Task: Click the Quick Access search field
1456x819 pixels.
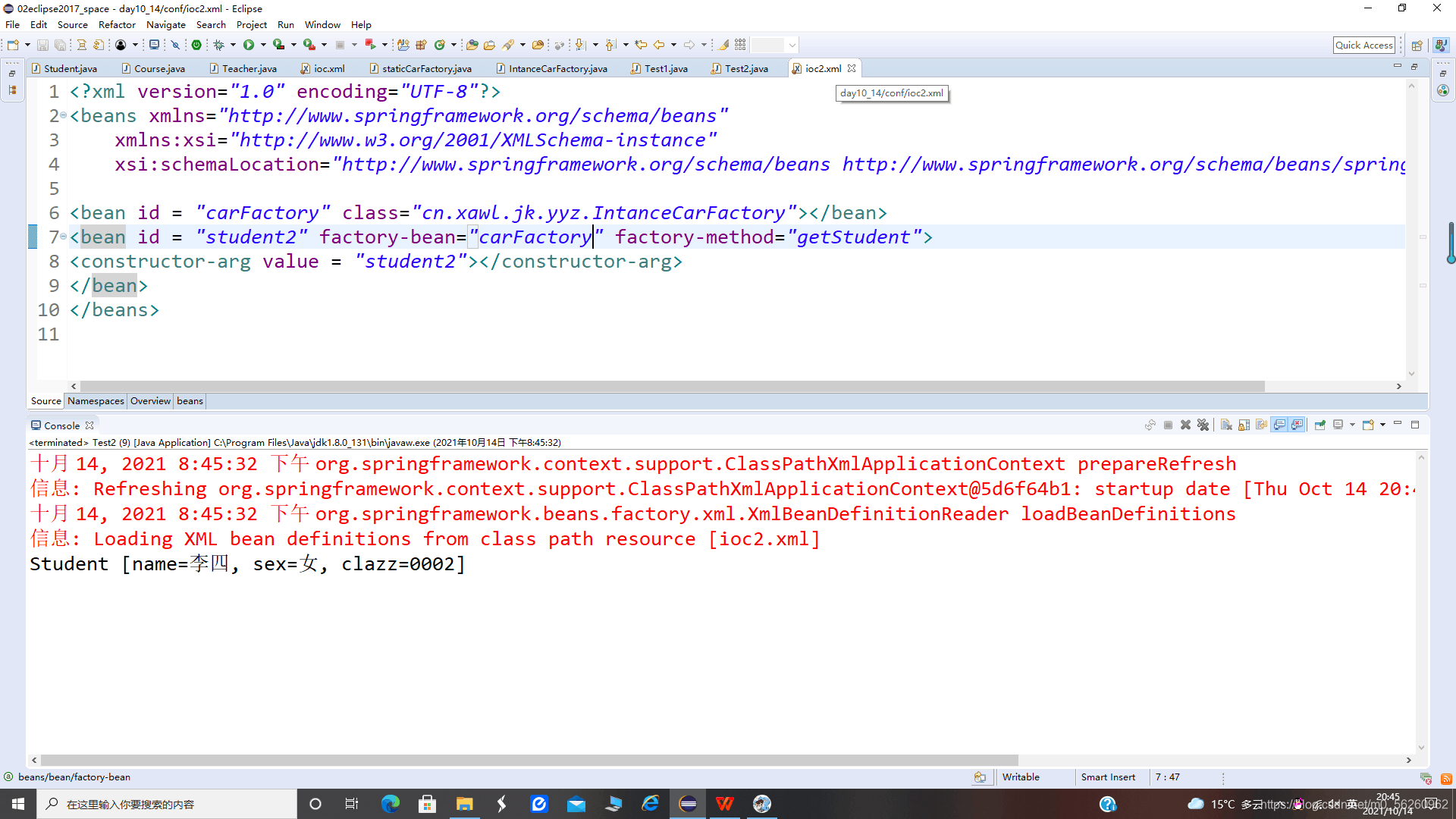Action: pos(1363,45)
